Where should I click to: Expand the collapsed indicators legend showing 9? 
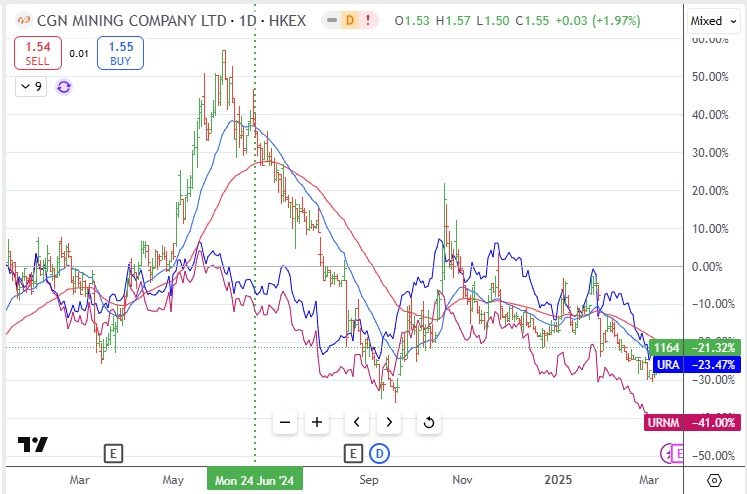point(31,87)
